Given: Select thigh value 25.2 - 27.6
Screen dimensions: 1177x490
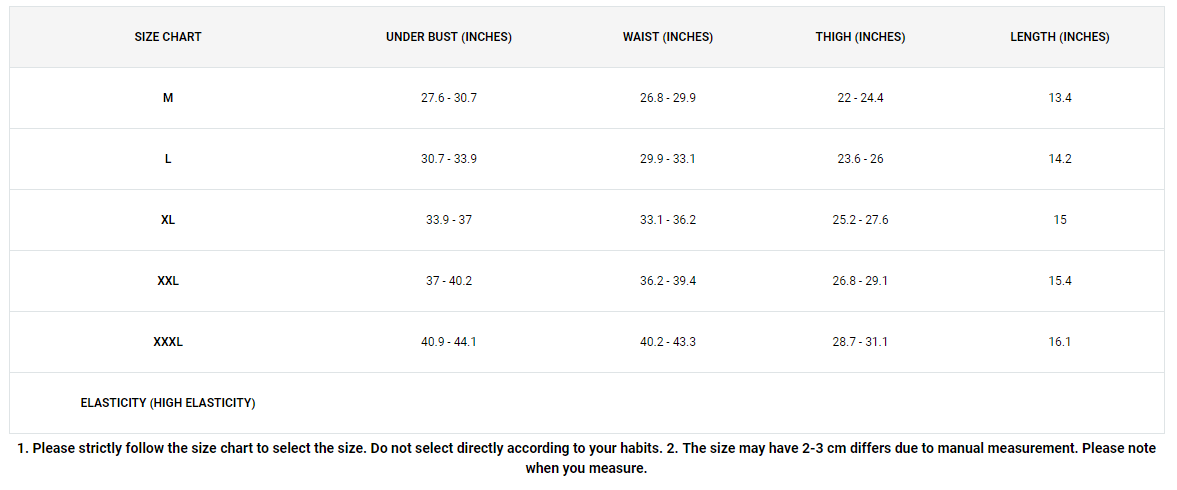Looking at the screenshot, I should pos(860,220).
